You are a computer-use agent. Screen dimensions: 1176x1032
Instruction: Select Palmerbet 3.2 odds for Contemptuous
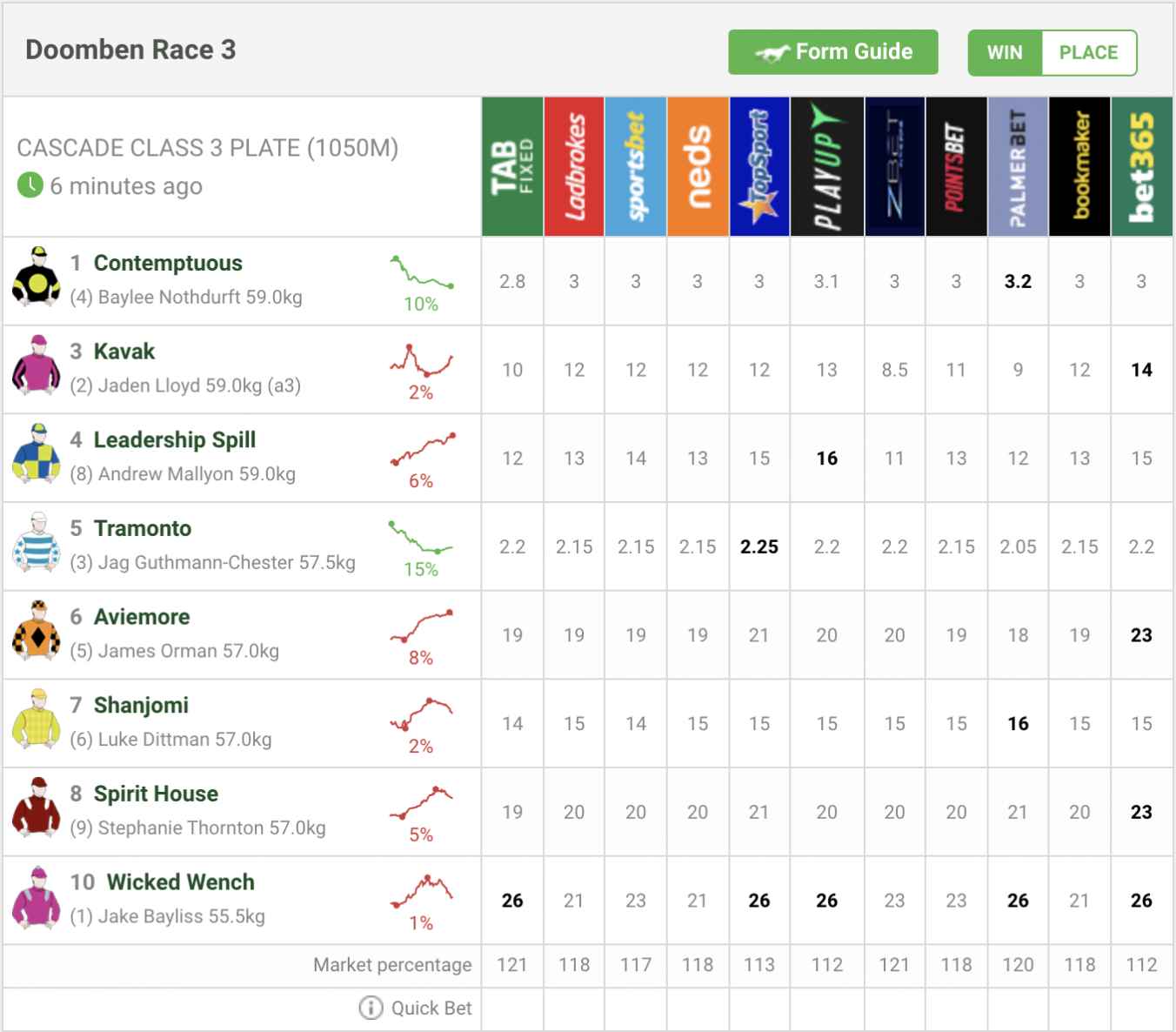click(x=1018, y=281)
